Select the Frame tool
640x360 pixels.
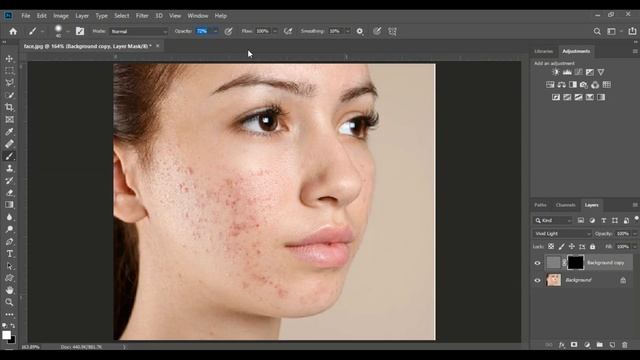coord(9,120)
